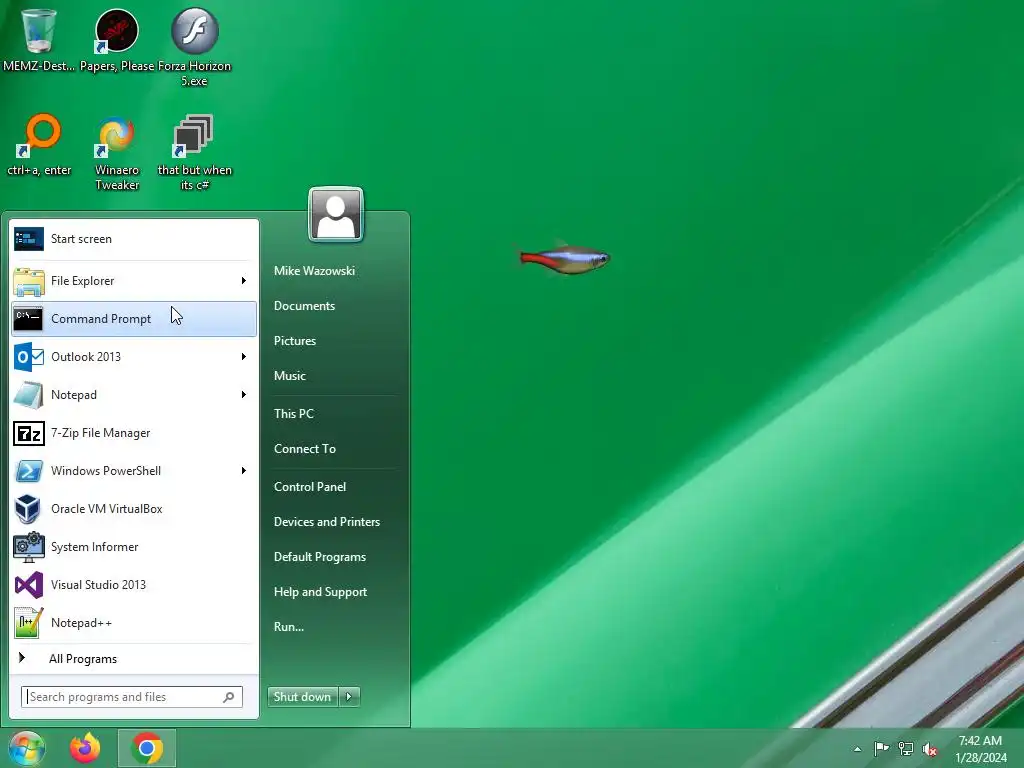Click the Visual Studio 2013 icon
The width and height of the screenshot is (1024, 768).
coord(29,584)
